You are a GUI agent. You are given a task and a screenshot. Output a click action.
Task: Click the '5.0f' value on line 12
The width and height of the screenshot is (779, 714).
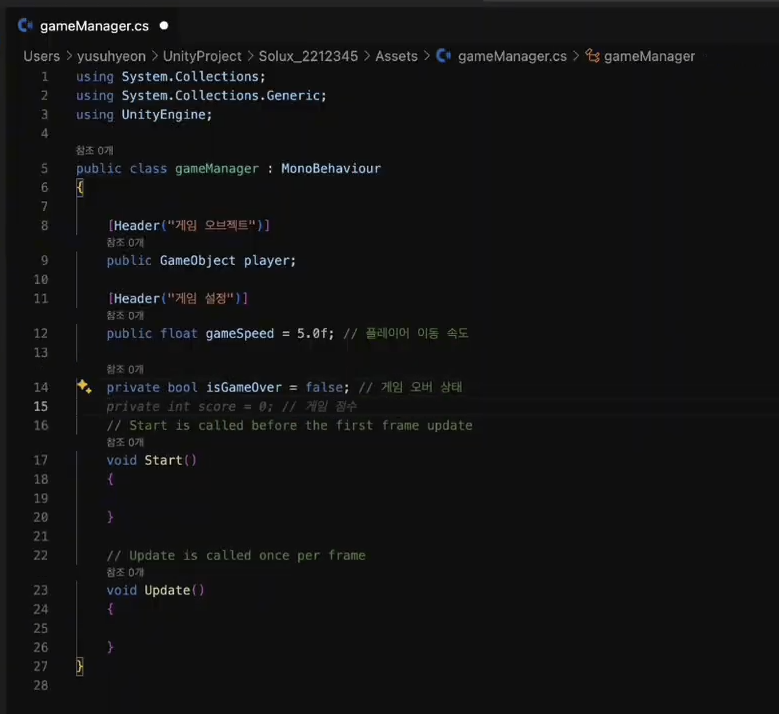312,333
